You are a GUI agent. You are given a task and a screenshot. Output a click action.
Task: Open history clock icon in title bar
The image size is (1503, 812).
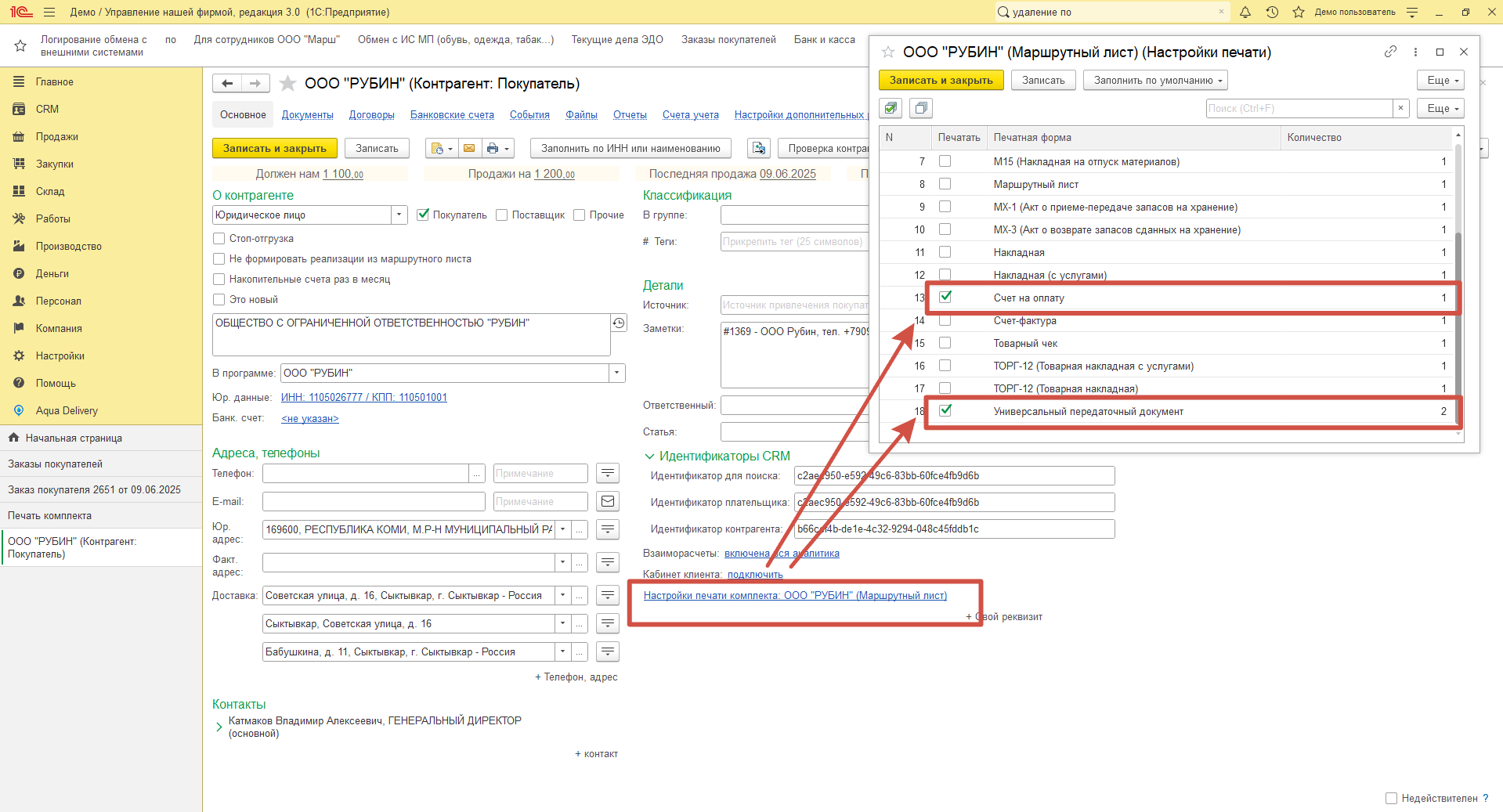[x=1272, y=12]
